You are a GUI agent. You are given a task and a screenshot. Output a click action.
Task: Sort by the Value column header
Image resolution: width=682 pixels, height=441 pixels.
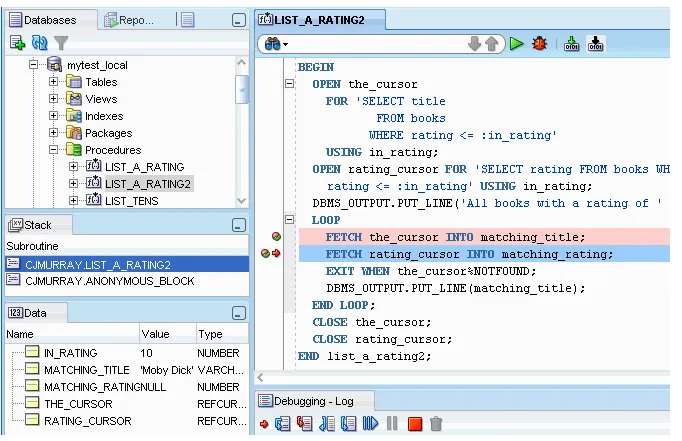(168, 334)
